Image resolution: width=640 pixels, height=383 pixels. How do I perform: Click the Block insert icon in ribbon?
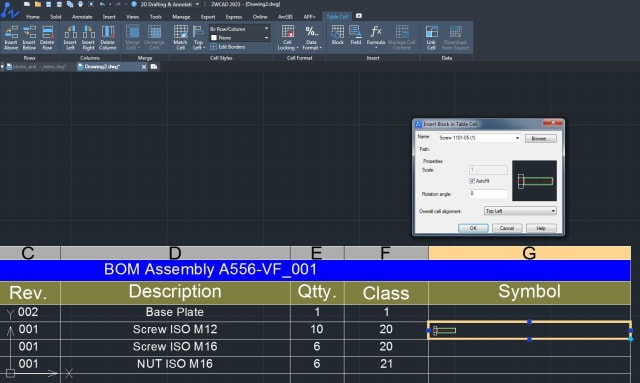point(338,35)
